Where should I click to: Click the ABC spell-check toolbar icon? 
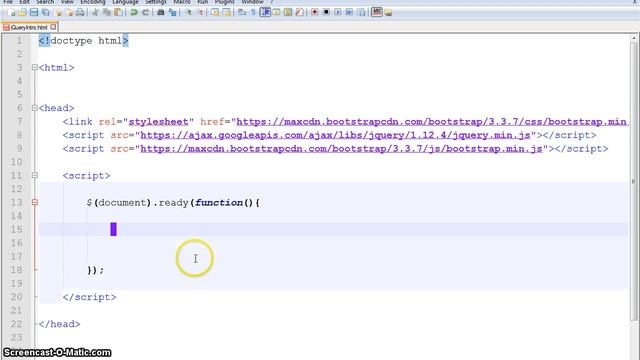point(377,12)
